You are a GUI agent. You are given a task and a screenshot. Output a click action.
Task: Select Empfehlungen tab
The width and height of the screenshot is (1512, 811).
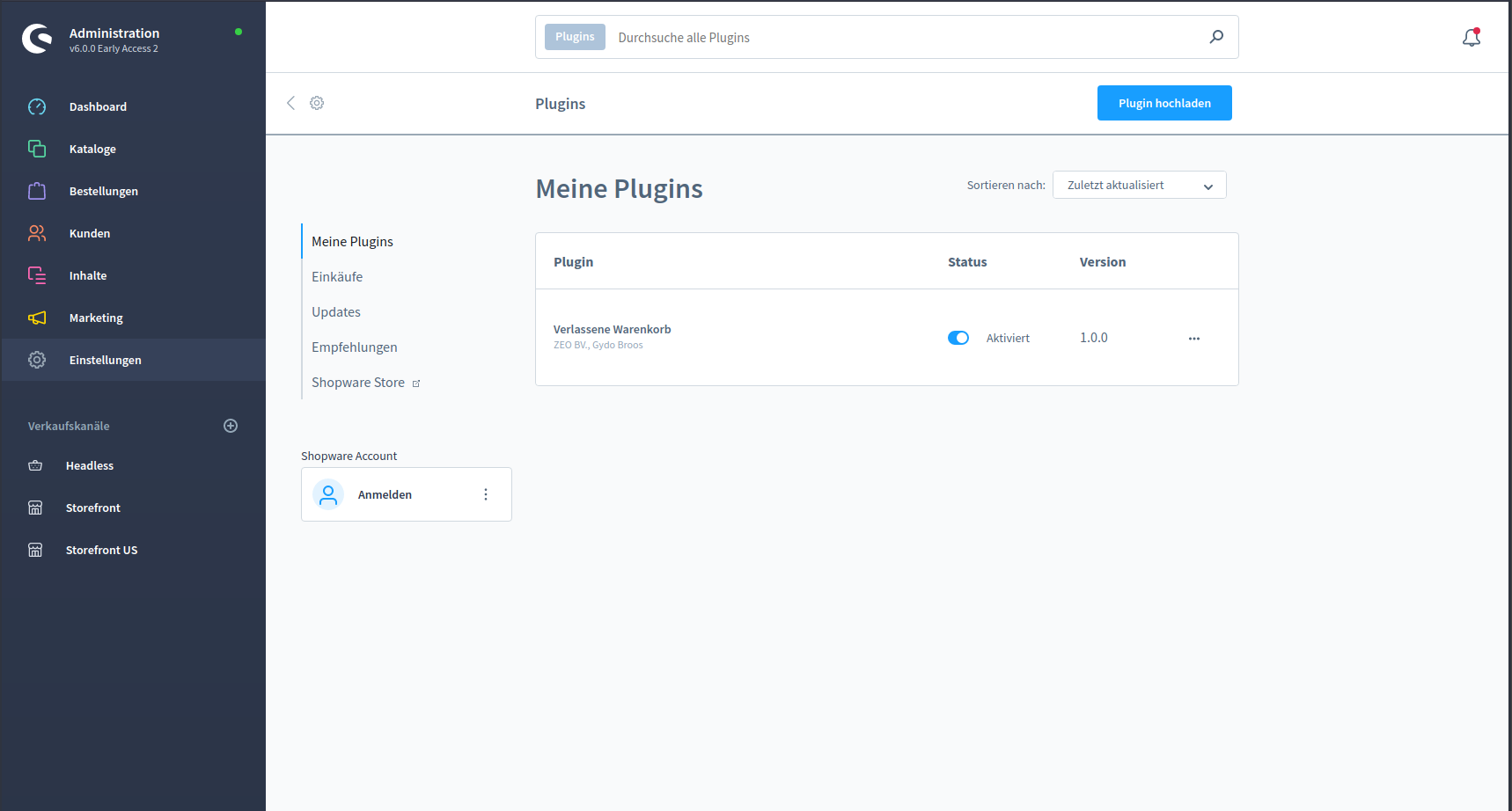(x=355, y=347)
